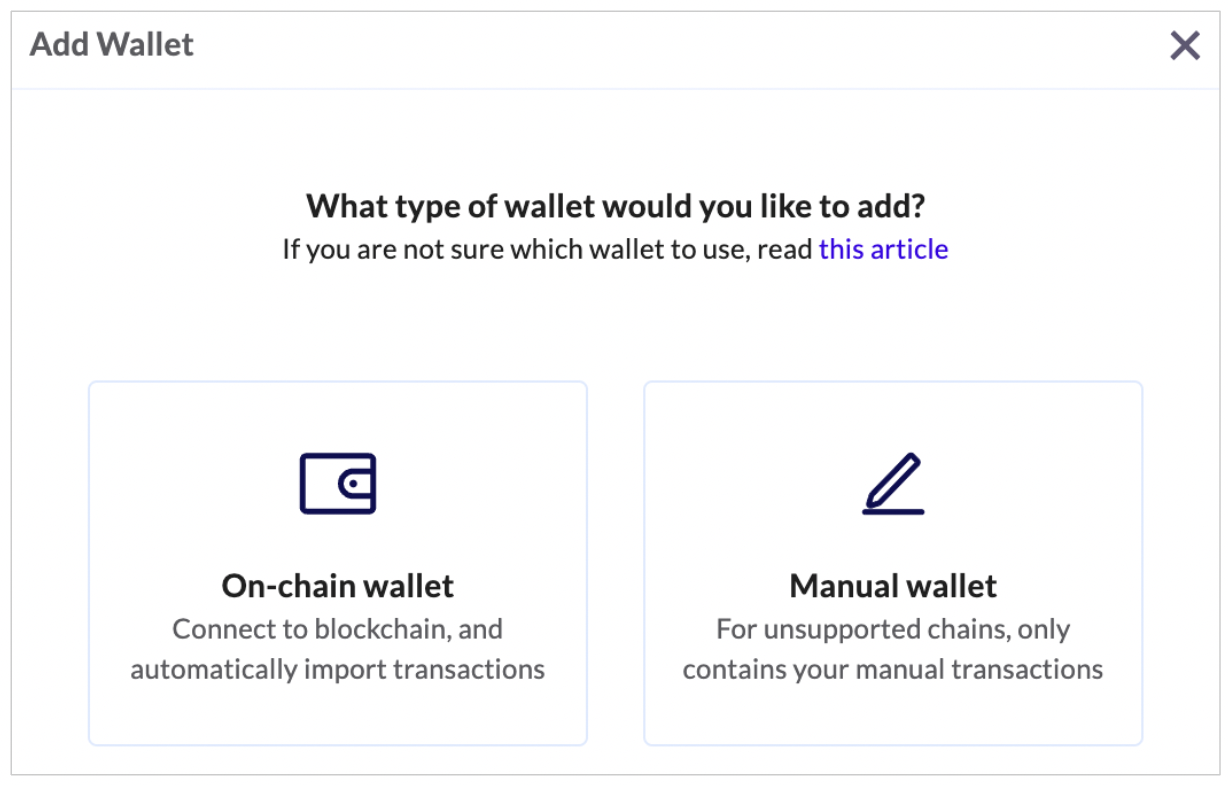The height and width of the screenshot is (786, 1228).
Task: Select the "On-chain wallet" heading
Action: pos(338,585)
